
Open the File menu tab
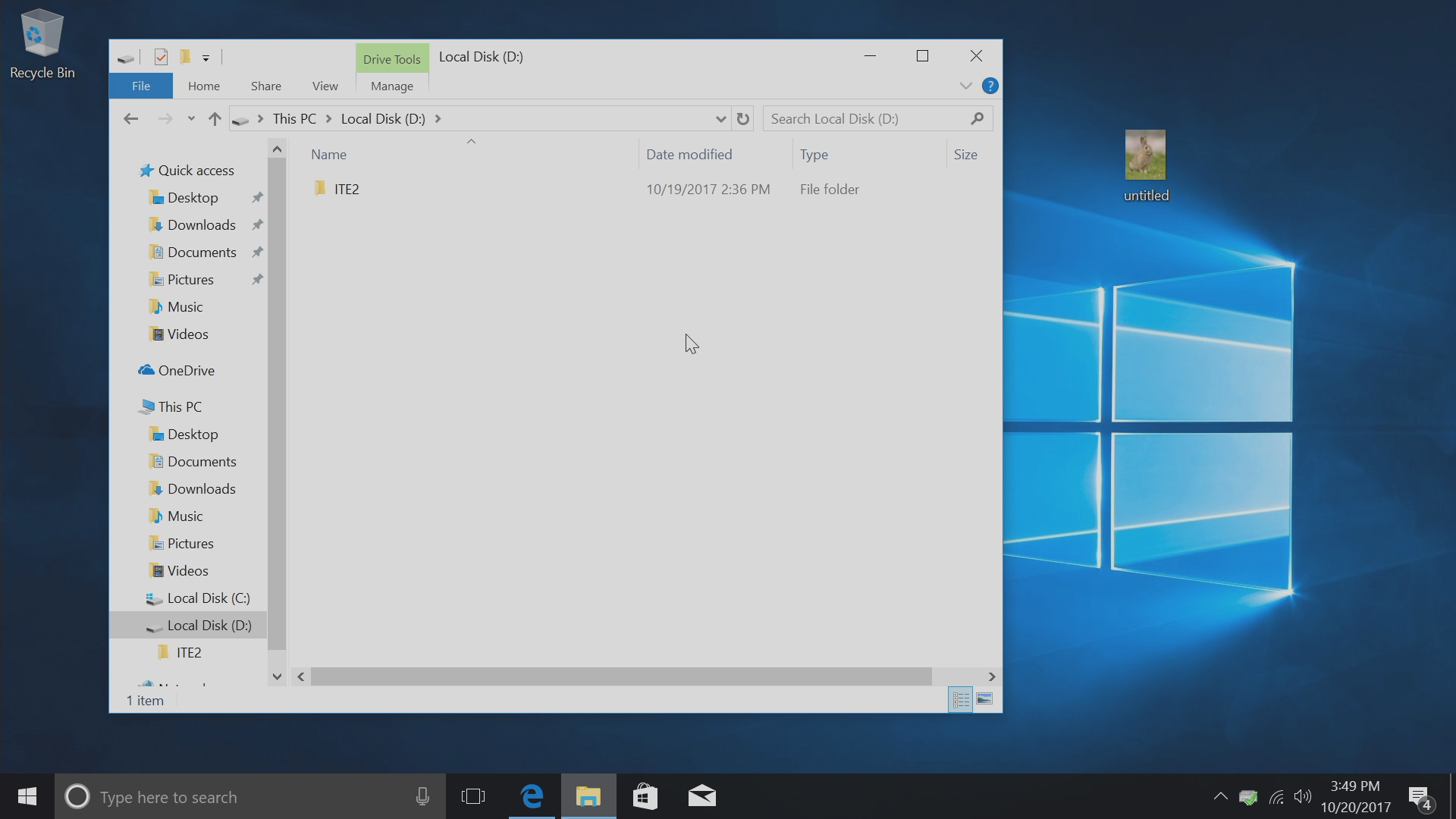pos(140,85)
